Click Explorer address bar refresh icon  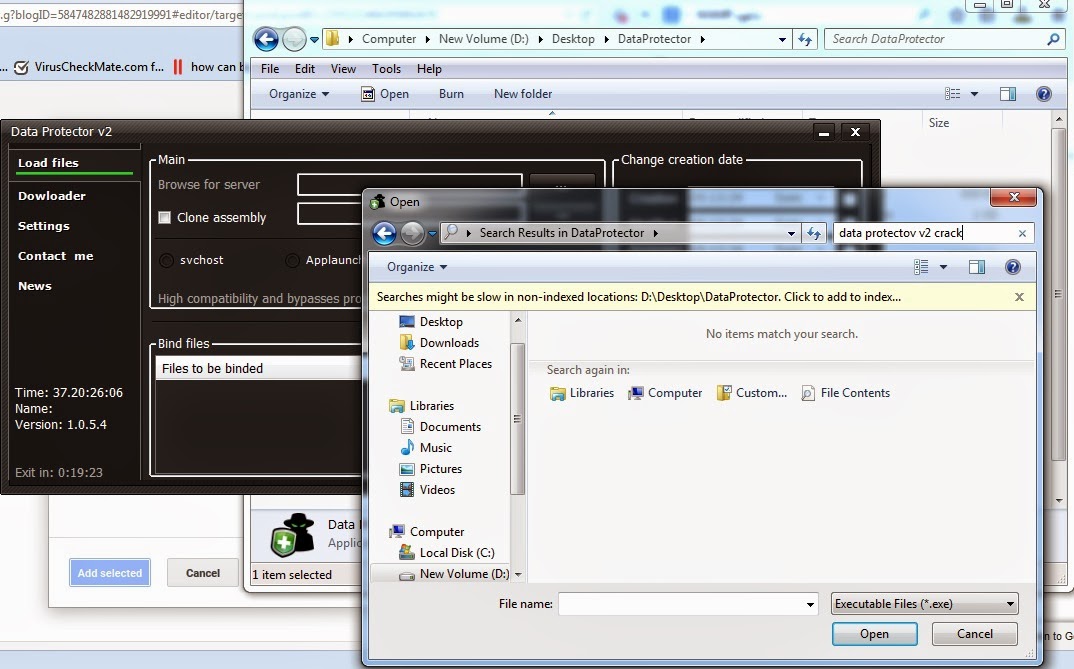point(805,40)
